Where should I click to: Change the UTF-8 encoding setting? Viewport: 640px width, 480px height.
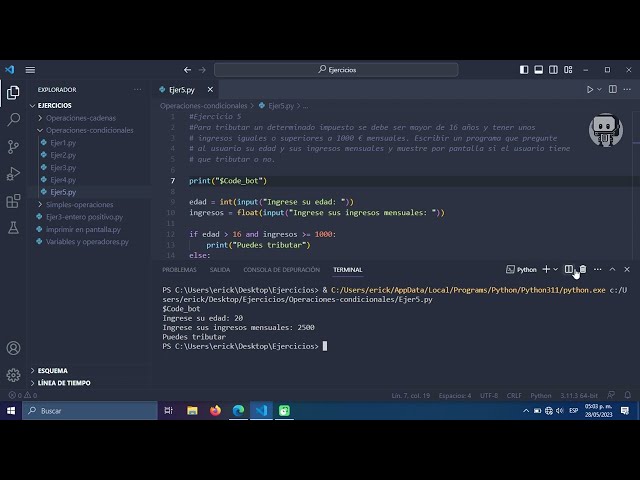click(489, 396)
